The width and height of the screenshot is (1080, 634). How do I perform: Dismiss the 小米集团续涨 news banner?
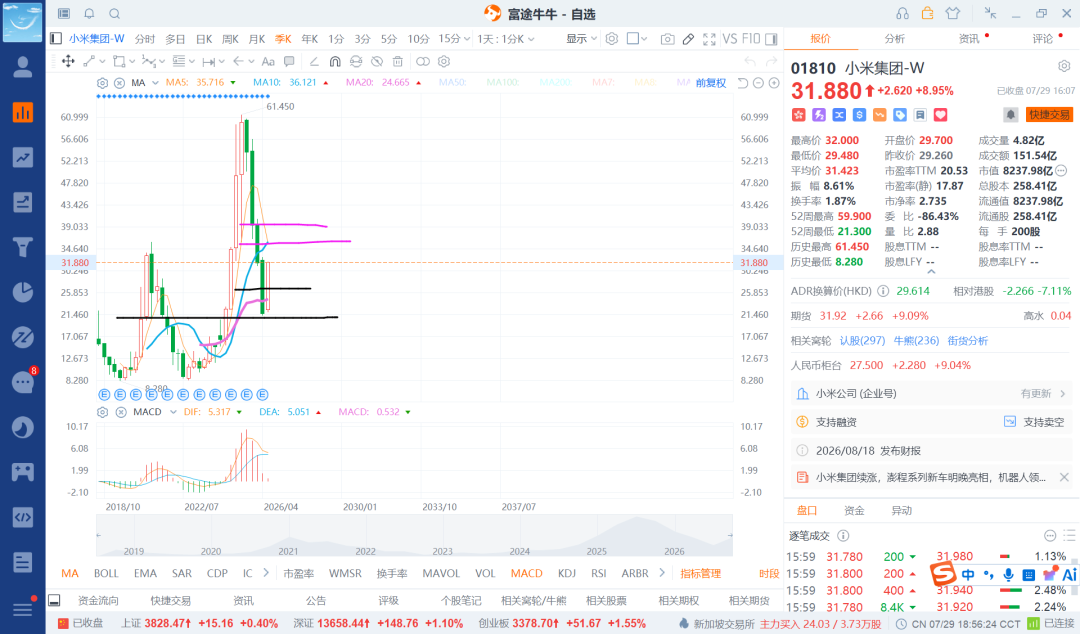pyautogui.click(x=1064, y=477)
